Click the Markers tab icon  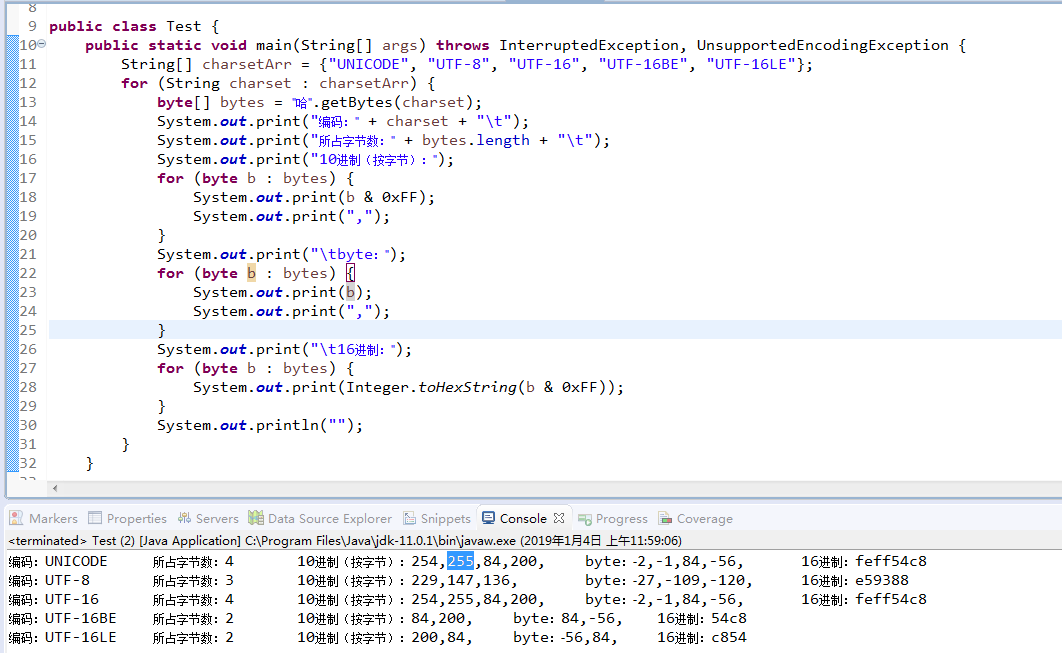[16, 518]
